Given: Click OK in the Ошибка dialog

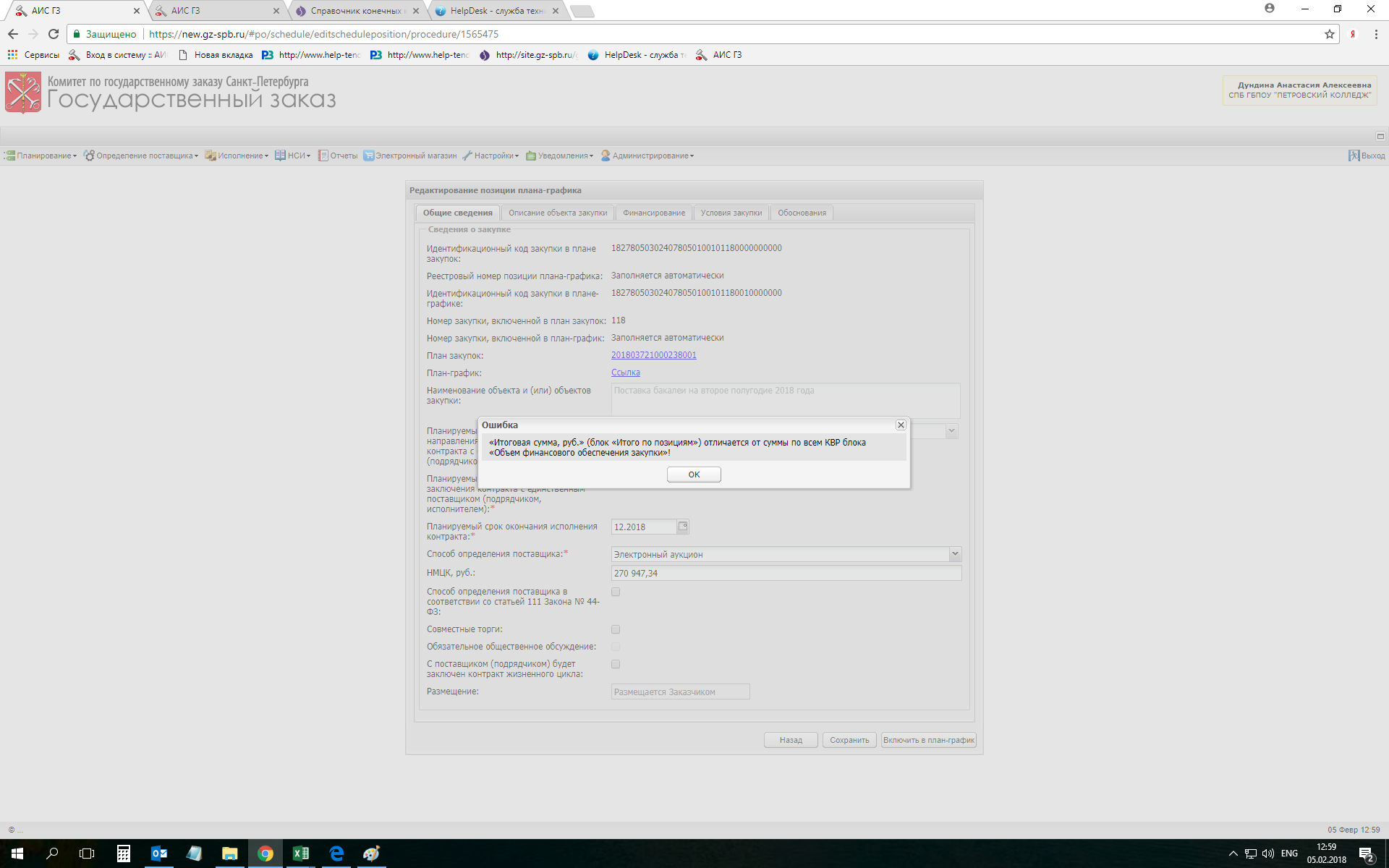Looking at the screenshot, I should point(694,475).
